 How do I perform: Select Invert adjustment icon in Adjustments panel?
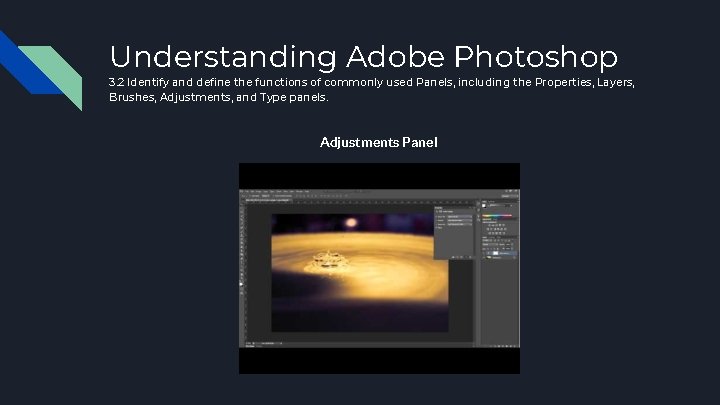tap(489, 233)
